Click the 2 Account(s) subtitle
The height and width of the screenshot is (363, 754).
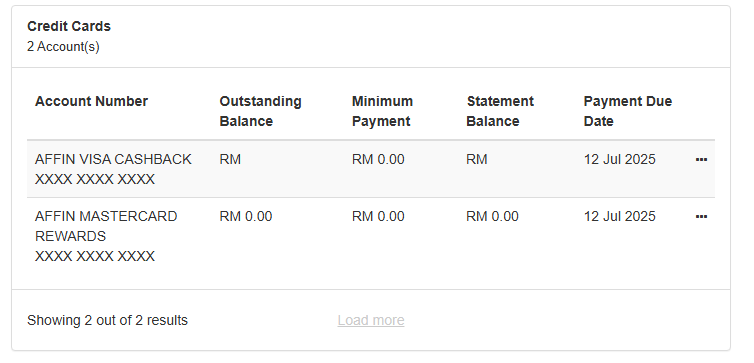pyautogui.click(x=63, y=47)
